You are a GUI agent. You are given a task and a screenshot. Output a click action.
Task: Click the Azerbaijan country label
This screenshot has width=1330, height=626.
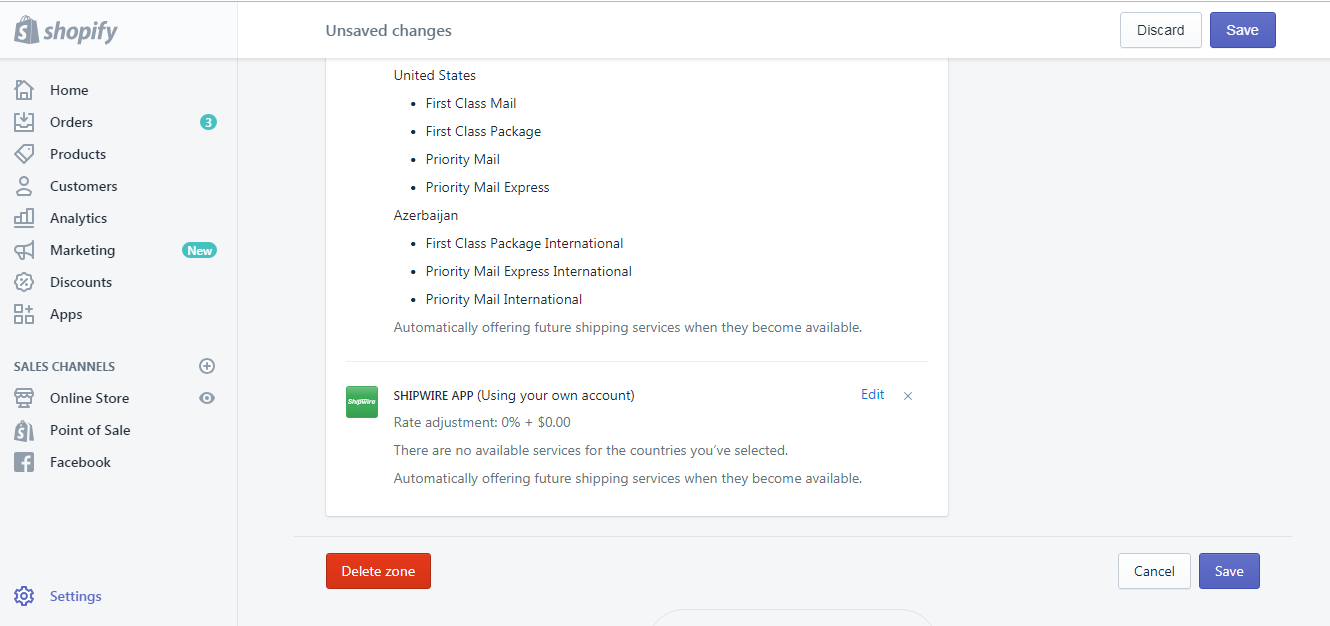pyautogui.click(x=426, y=215)
